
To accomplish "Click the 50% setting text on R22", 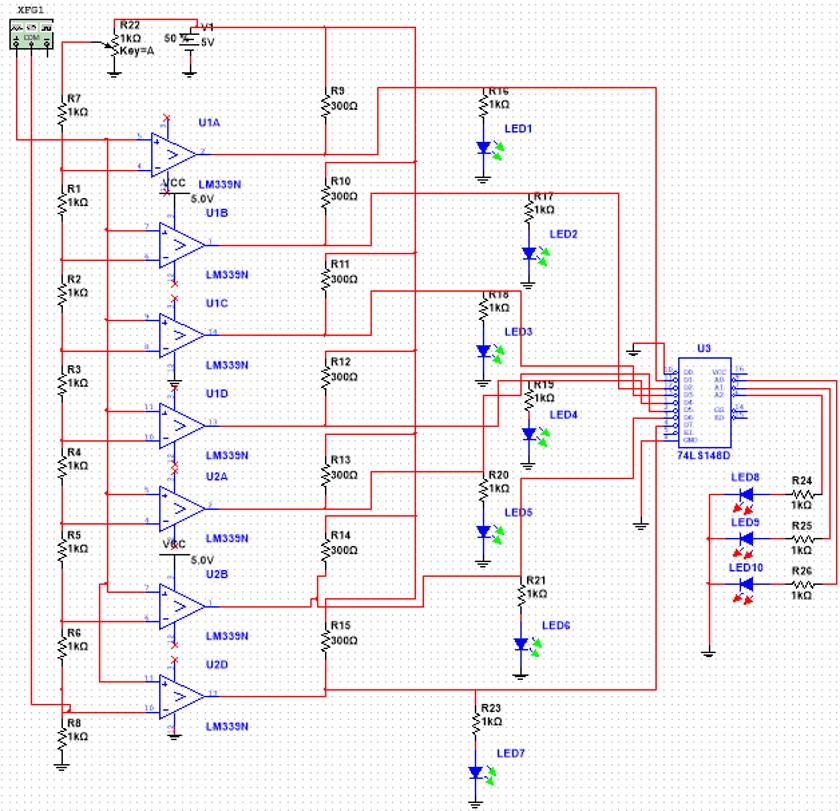I will (172, 38).
